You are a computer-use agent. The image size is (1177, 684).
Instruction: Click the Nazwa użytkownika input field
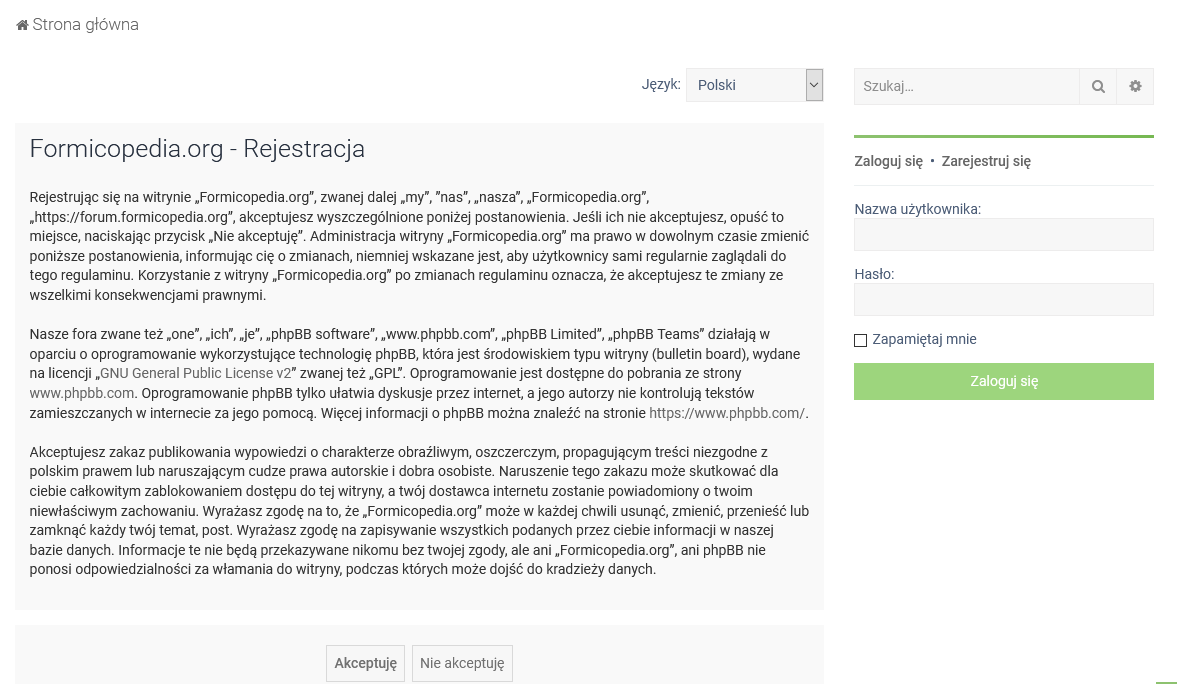1003,235
